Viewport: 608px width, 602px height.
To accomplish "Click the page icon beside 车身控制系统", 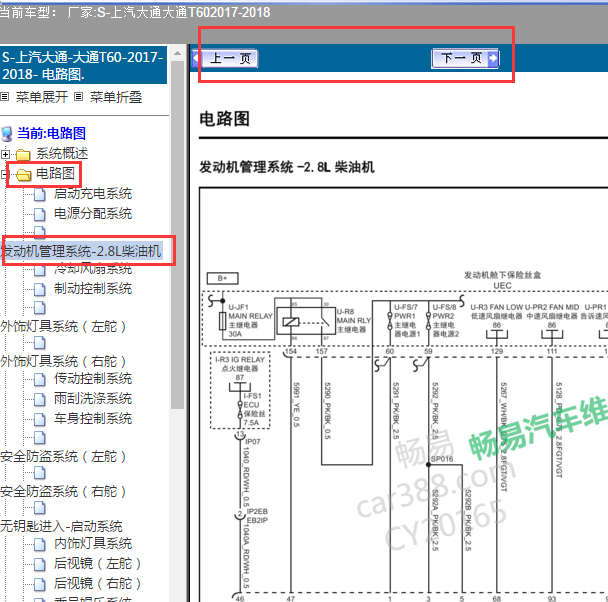I will click(40, 419).
